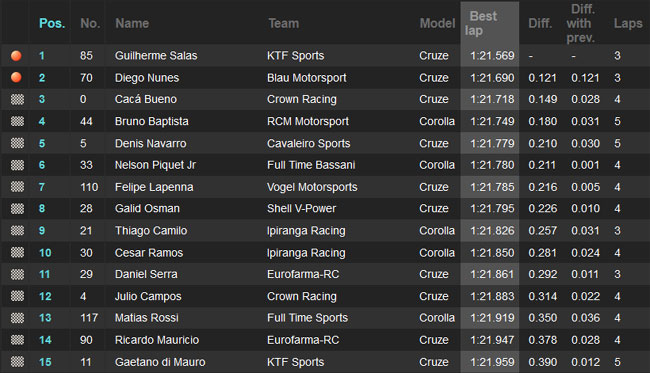The image size is (650, 373).
Task: Select the Felipe Lapenna driver name
Action: [x=154, y=187]
